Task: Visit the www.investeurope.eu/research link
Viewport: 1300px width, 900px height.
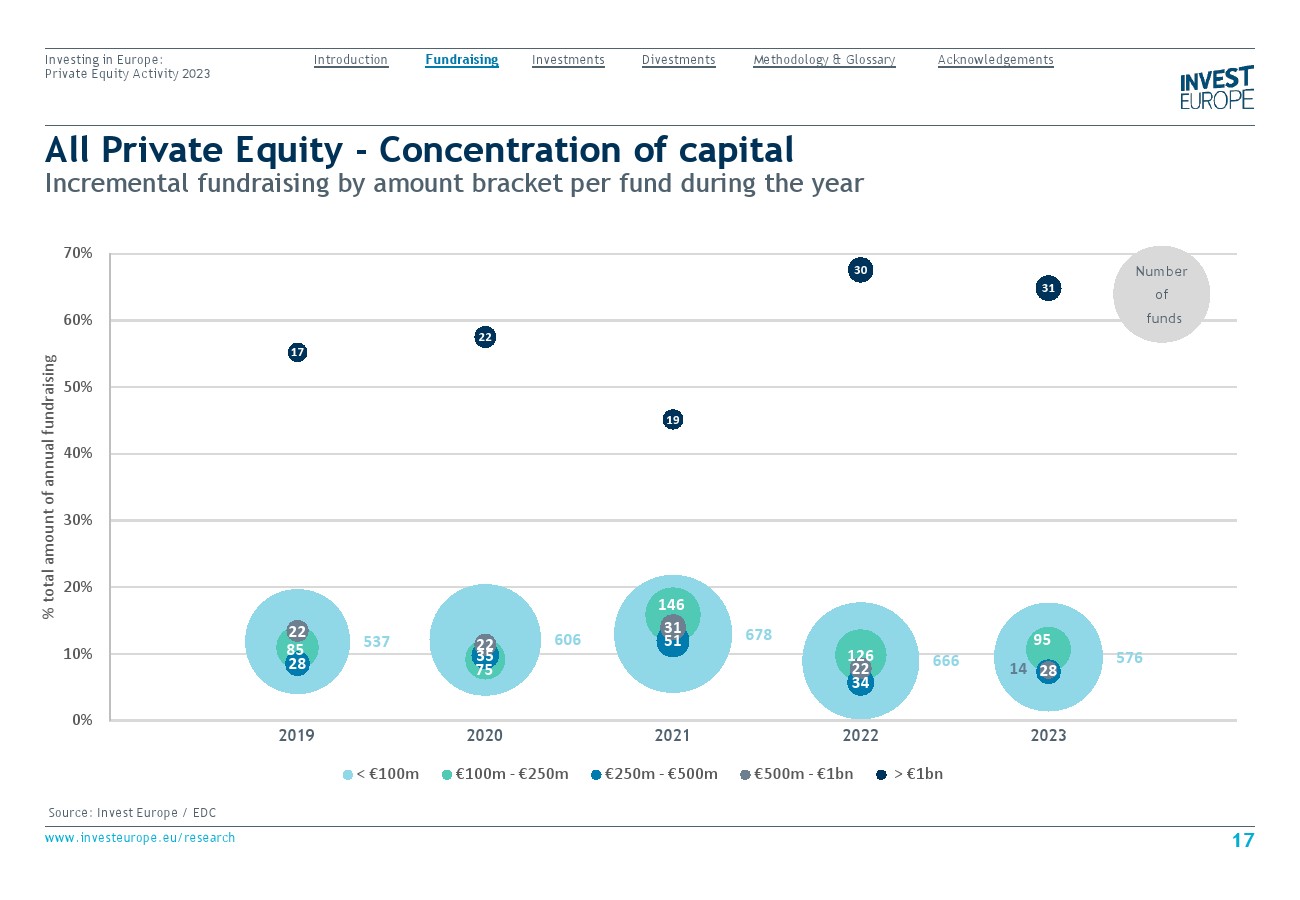Action: coord(140,838)
